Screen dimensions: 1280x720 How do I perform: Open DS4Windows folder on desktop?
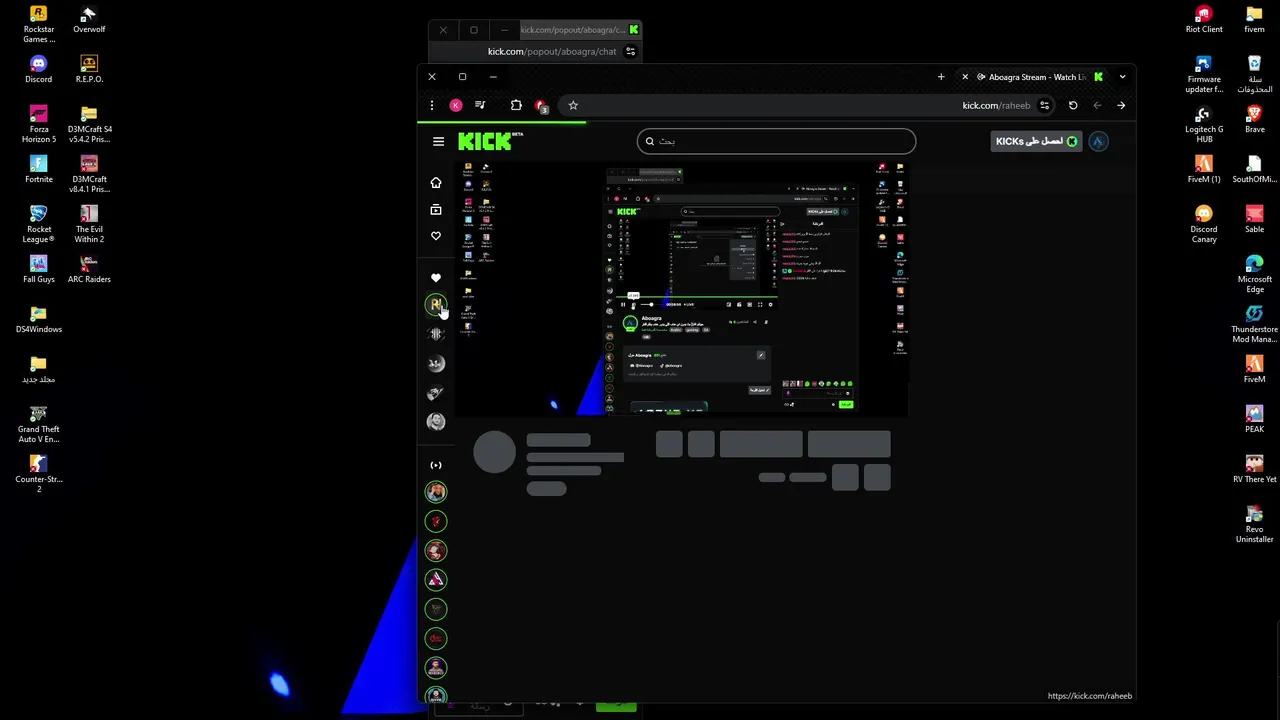pos(39,320)
